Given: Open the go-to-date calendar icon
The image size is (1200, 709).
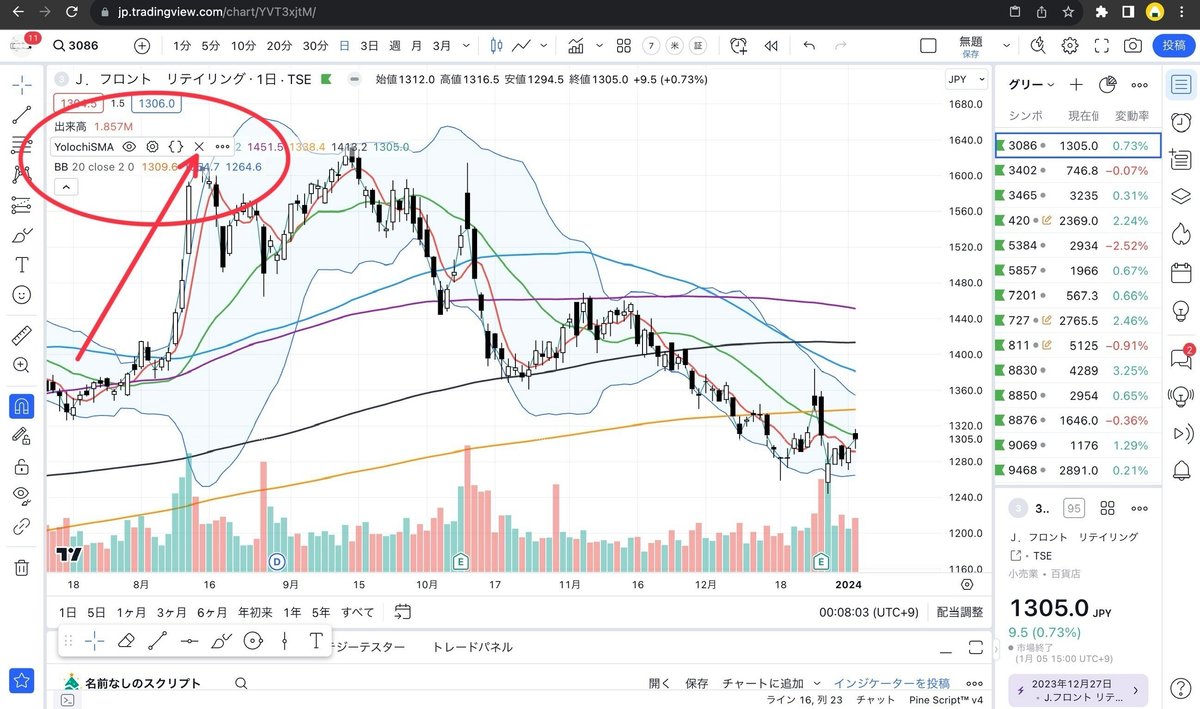Looking at the screenshot, I should [x=403, y=612].
